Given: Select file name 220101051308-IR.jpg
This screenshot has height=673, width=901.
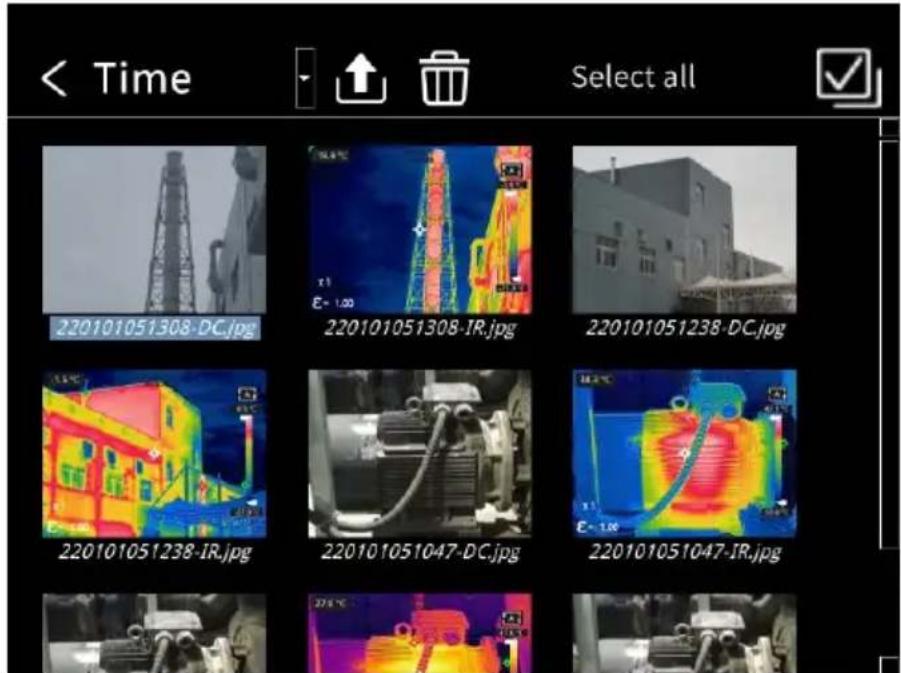Looking at the screenshot, I should 420,328.
